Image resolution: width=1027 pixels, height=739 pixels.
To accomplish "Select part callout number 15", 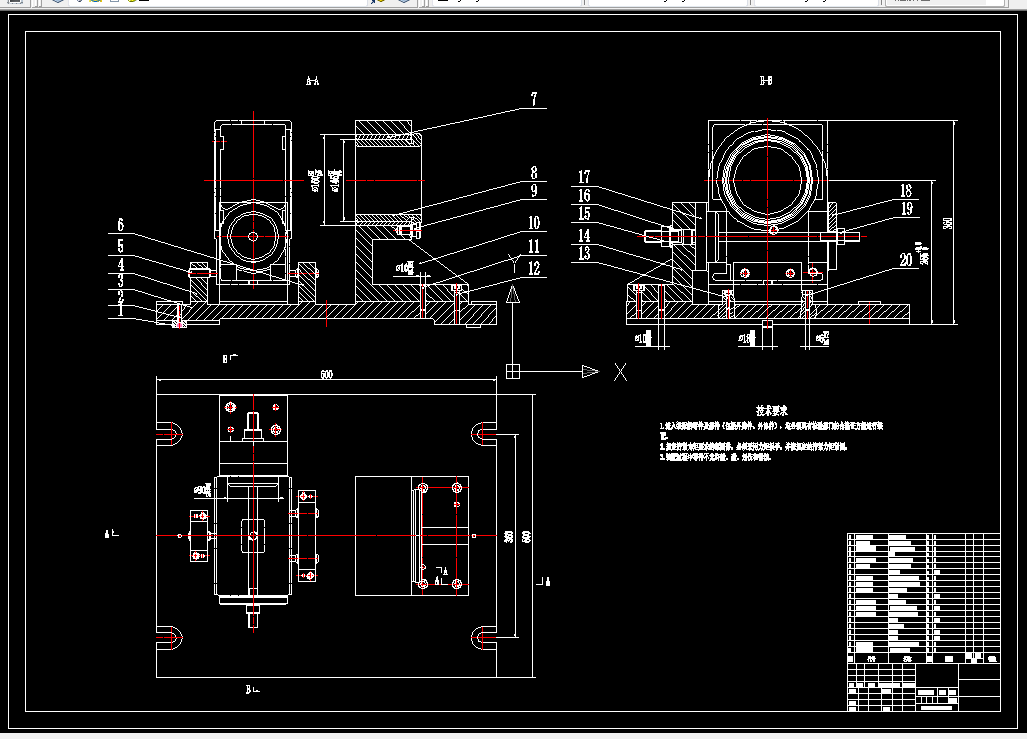I will [x=584, y=214].
